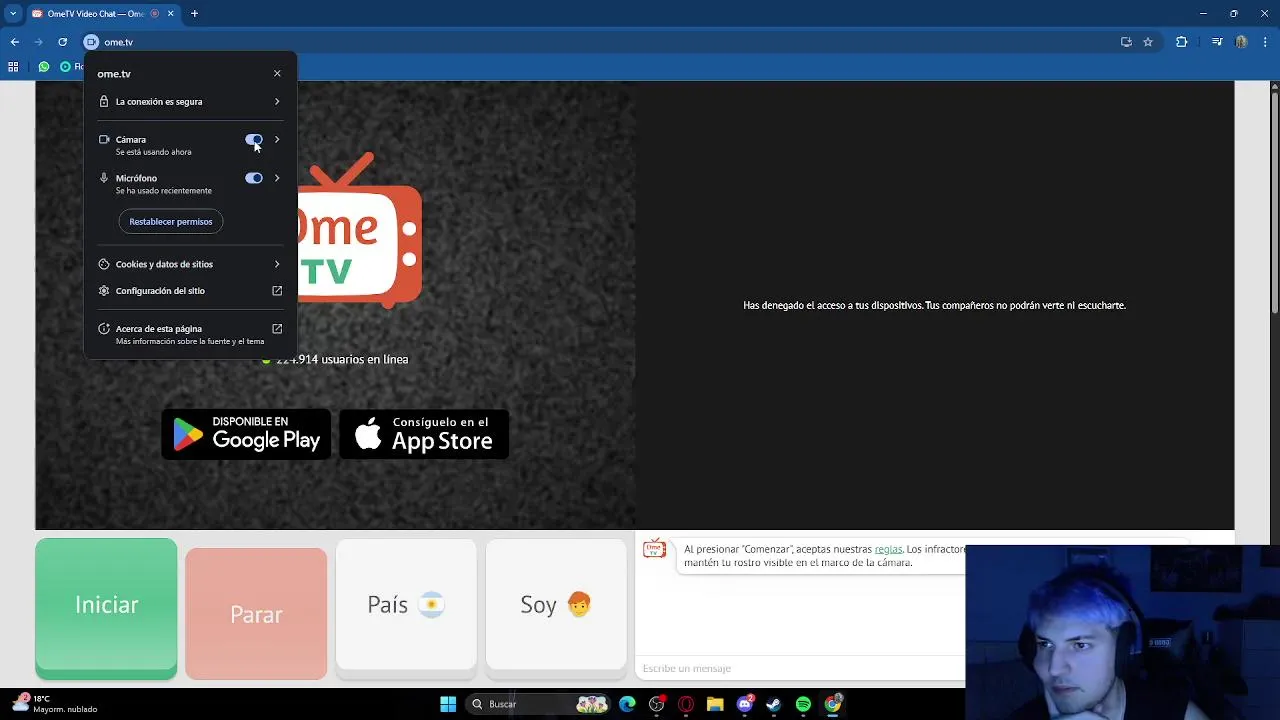Open the Soy gender selector
This screenshot has width=1280, height=720.
(x=556, y=604)
